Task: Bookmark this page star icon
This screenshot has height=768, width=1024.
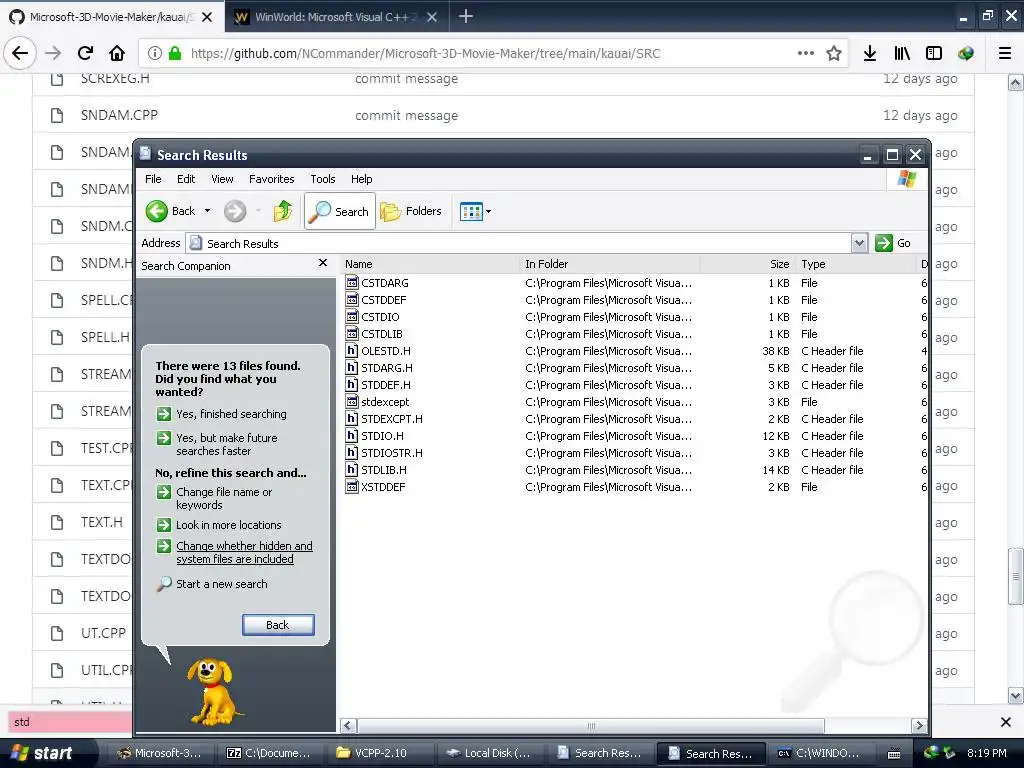Action: coord(834,53)
